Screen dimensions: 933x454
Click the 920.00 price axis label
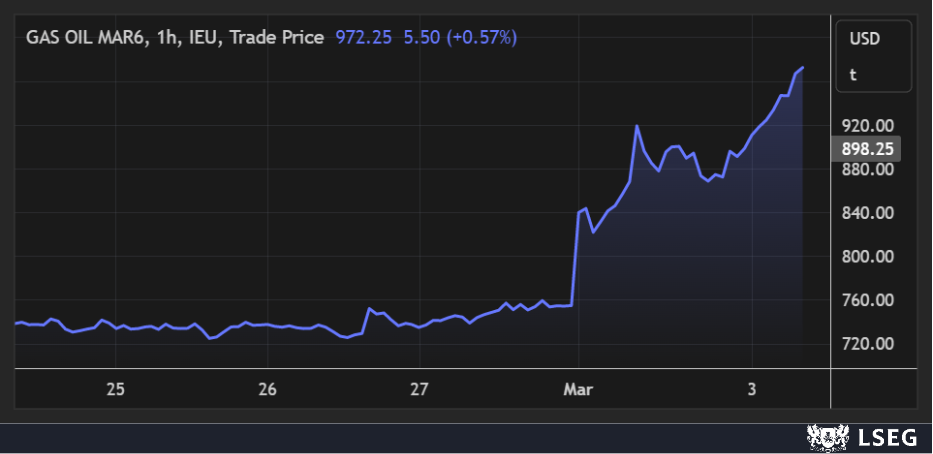click(x=868, y=126)
